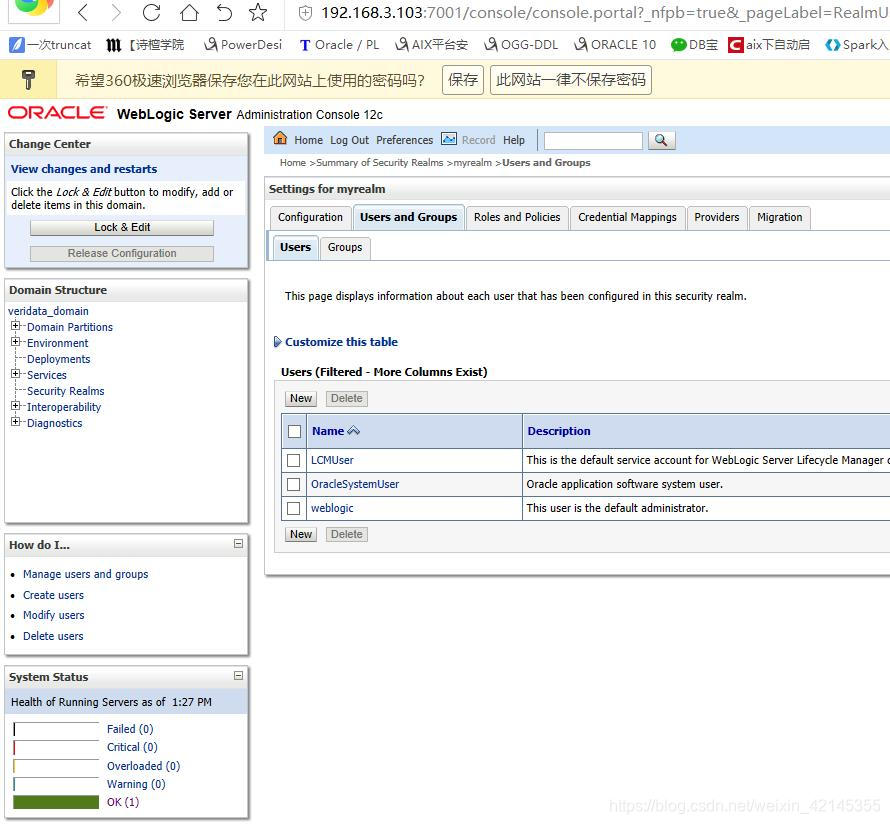
Task: Click the console Home house icon
Action: click(x=280, y=138)
